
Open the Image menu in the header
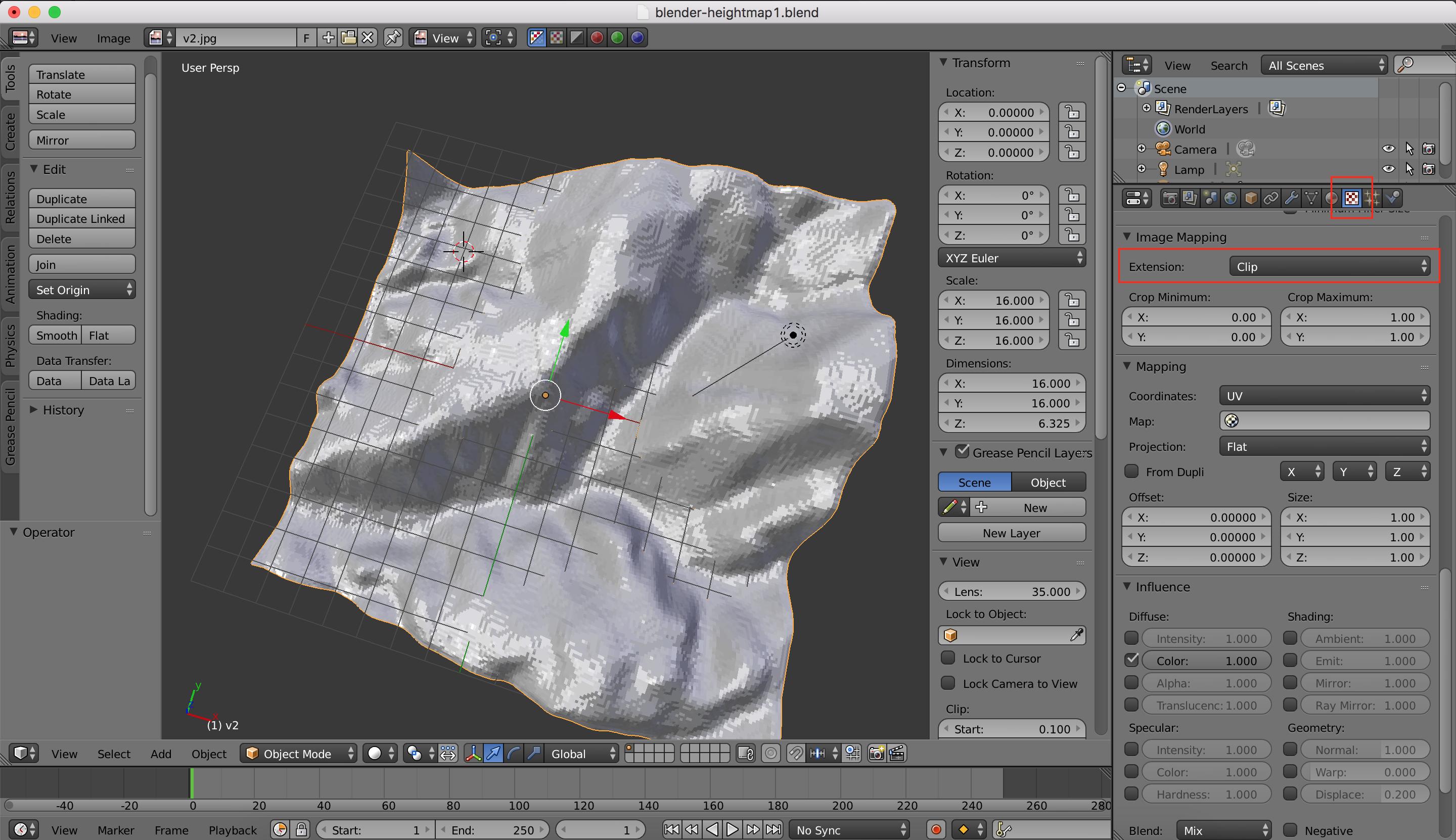click(113, 37)
